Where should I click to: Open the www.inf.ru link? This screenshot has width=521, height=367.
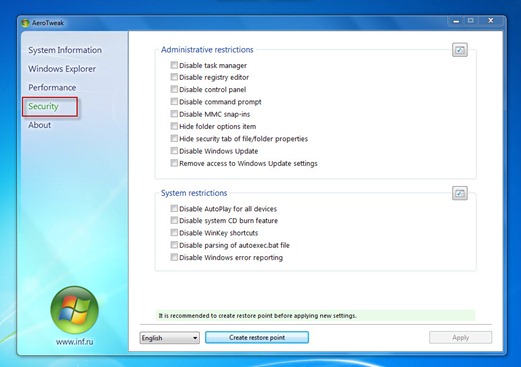(x=75, y=342)
